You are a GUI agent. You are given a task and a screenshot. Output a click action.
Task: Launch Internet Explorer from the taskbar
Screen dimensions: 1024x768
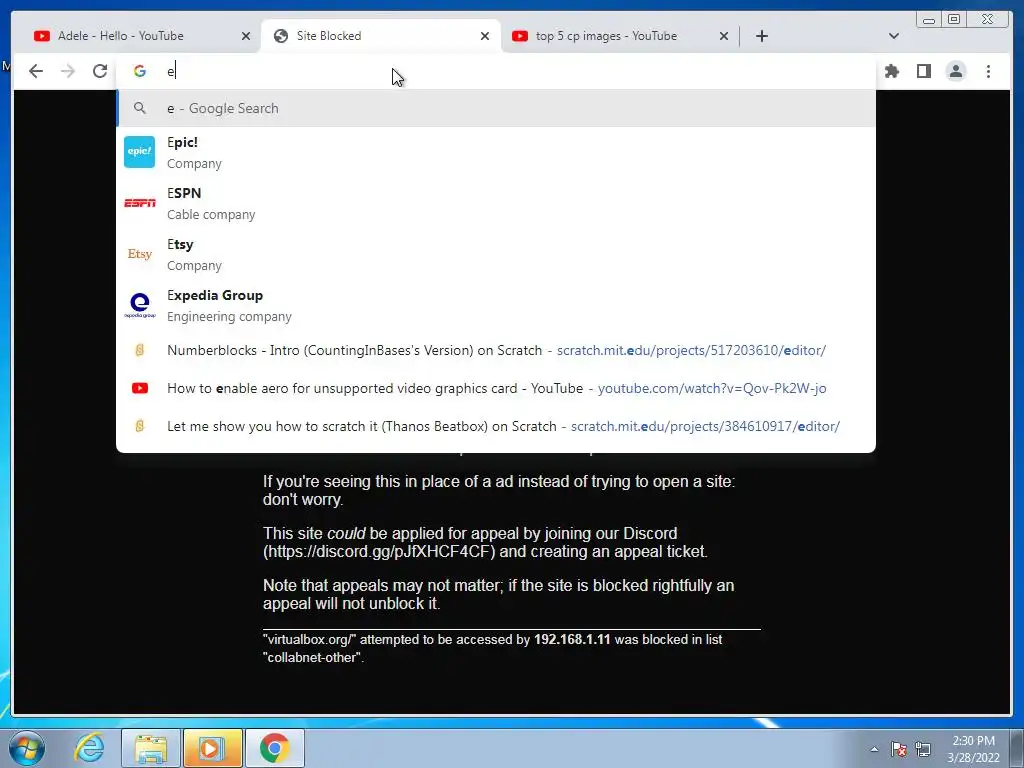tap(88, 748)
